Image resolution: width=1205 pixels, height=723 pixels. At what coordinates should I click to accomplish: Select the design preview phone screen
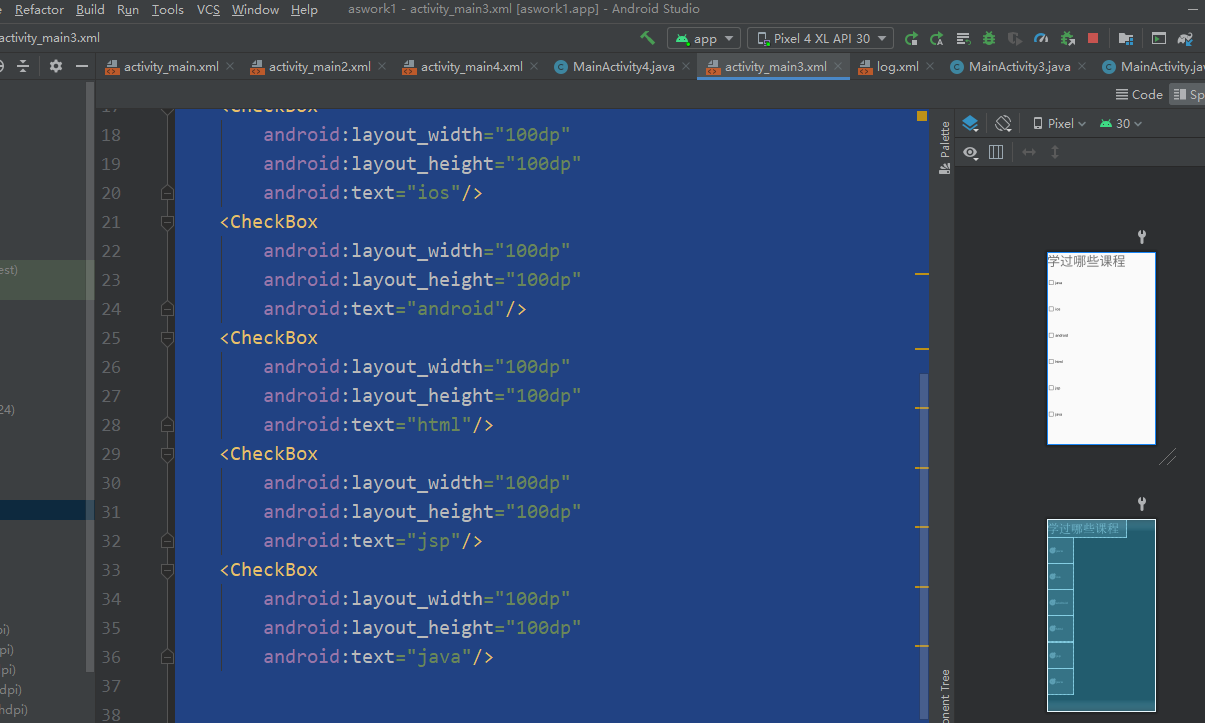(x=1101, y=348)
